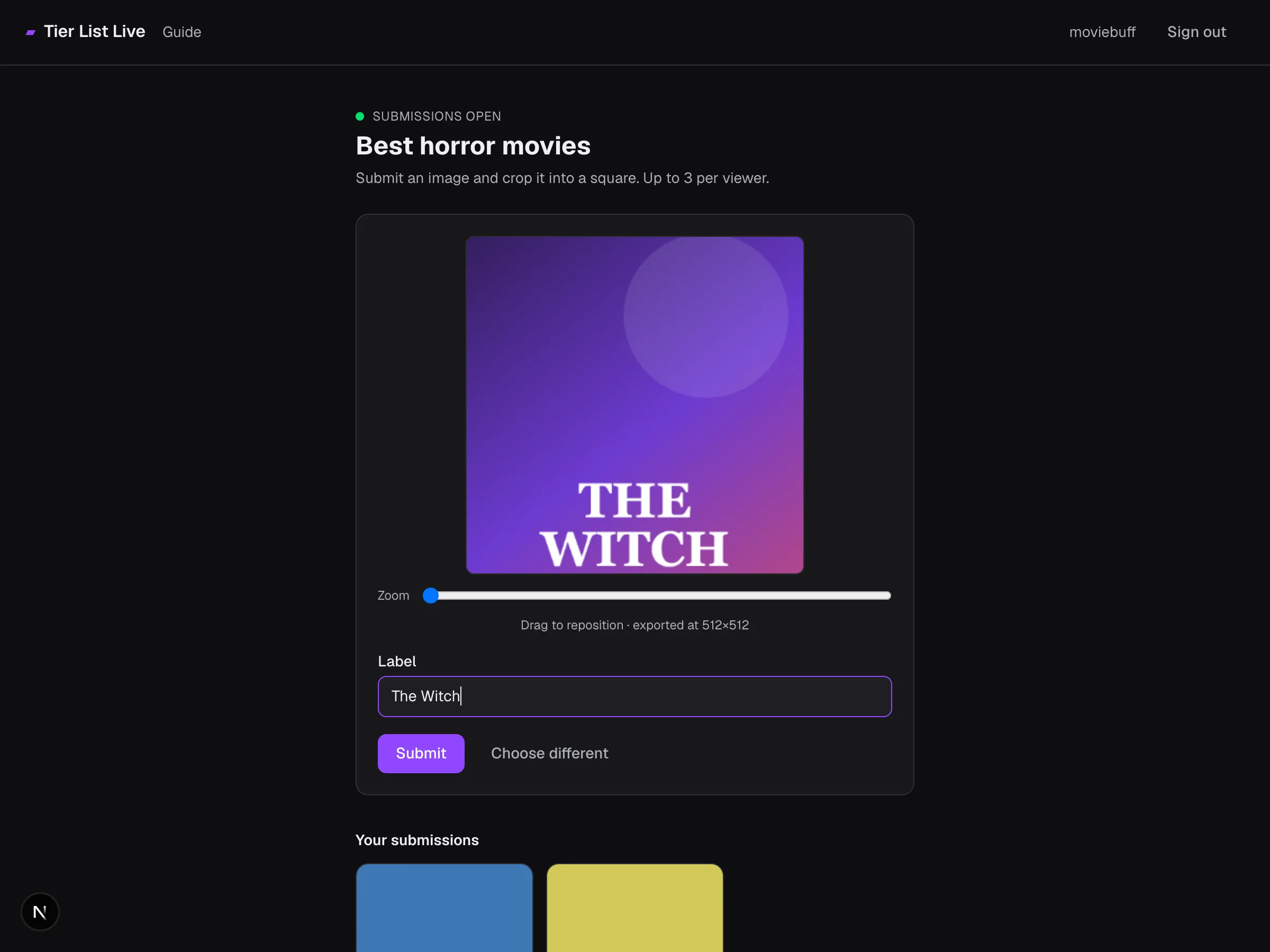This screenshot has height=952, width=1270.
Task: Click The Witch crop preview image
Action: coord(634,405)
